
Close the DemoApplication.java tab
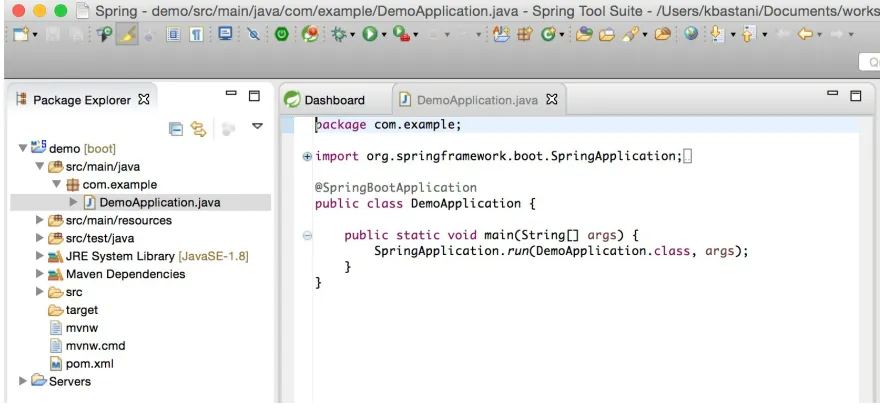pyautogui.click(x=552, y=99)
